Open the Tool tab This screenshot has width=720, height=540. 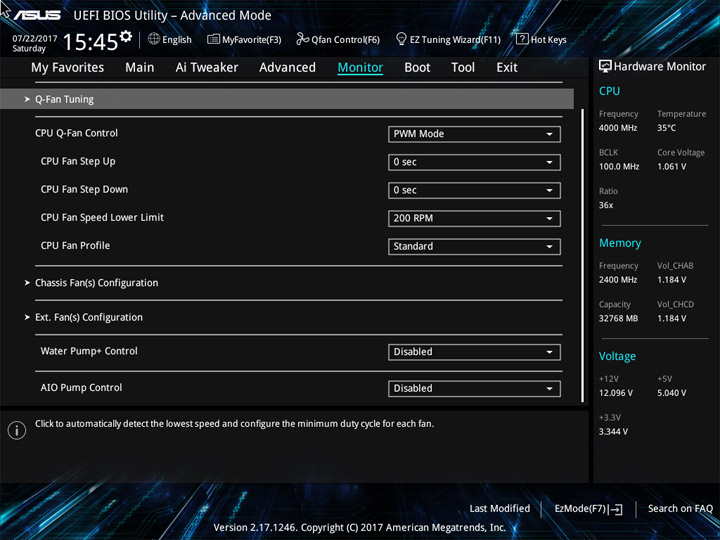click(x=463, y=68)
